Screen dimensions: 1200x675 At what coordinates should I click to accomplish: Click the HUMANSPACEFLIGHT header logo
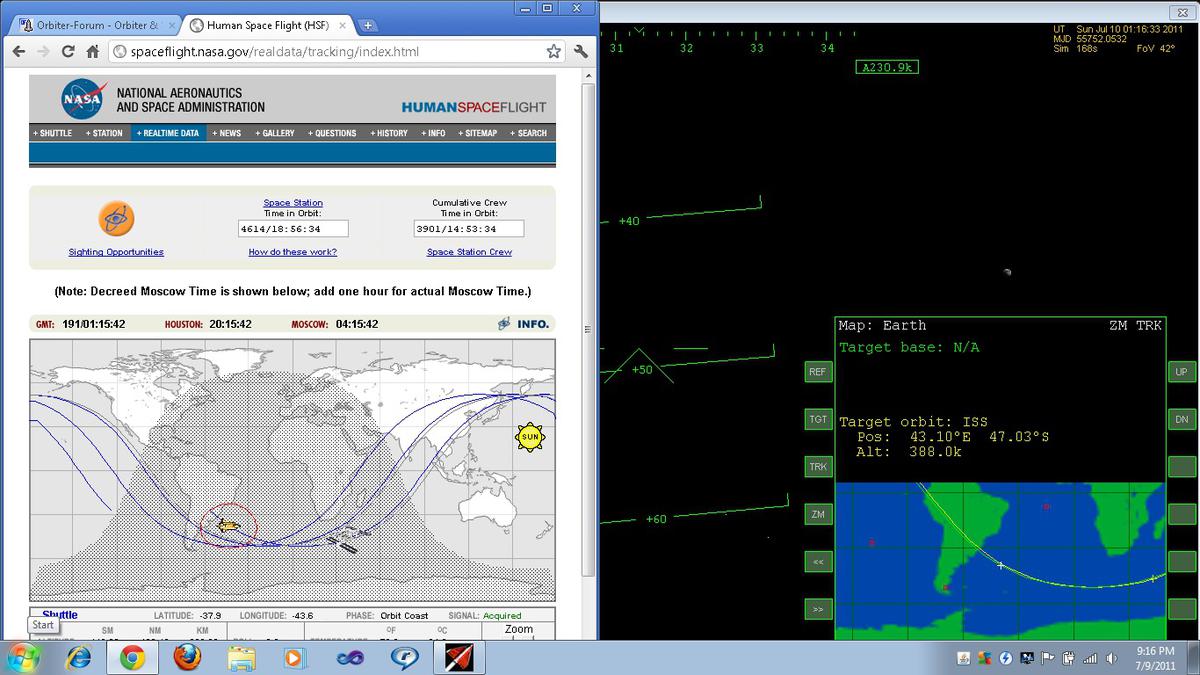(x=474, y=107)
